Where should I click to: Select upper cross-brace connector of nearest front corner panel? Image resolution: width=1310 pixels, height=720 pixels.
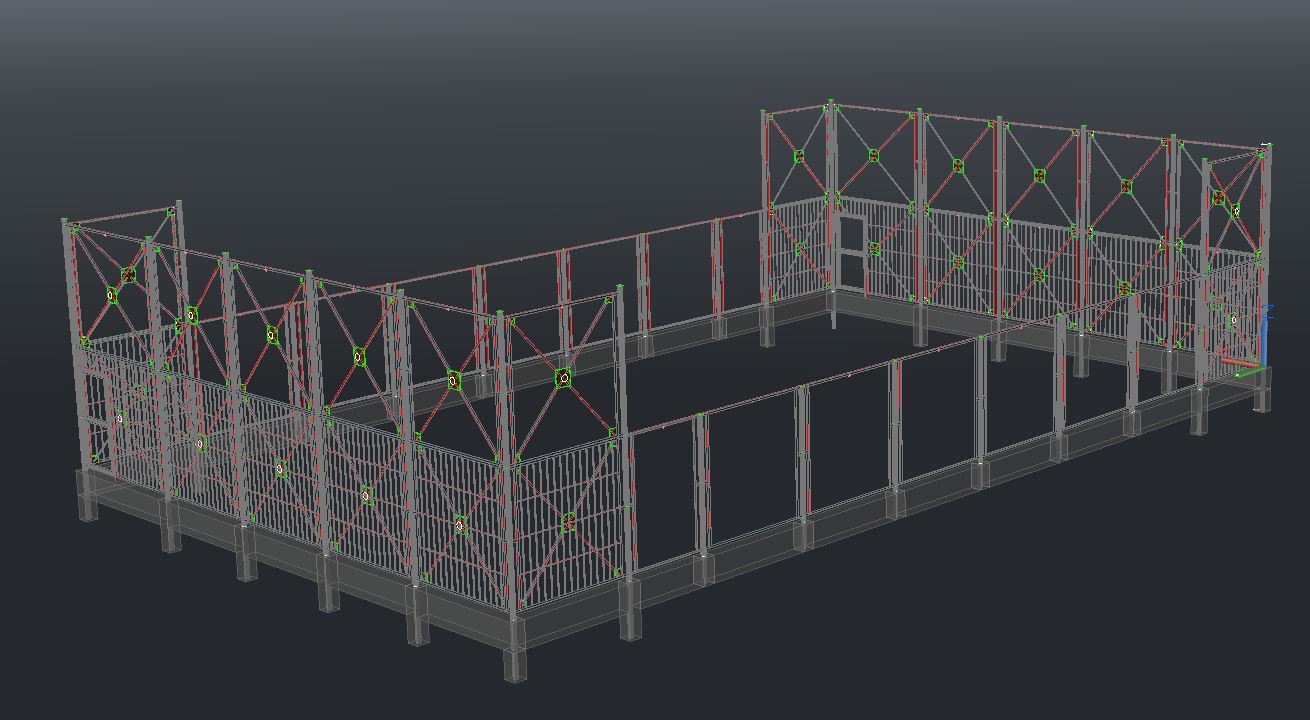click(x=564, y=378)
